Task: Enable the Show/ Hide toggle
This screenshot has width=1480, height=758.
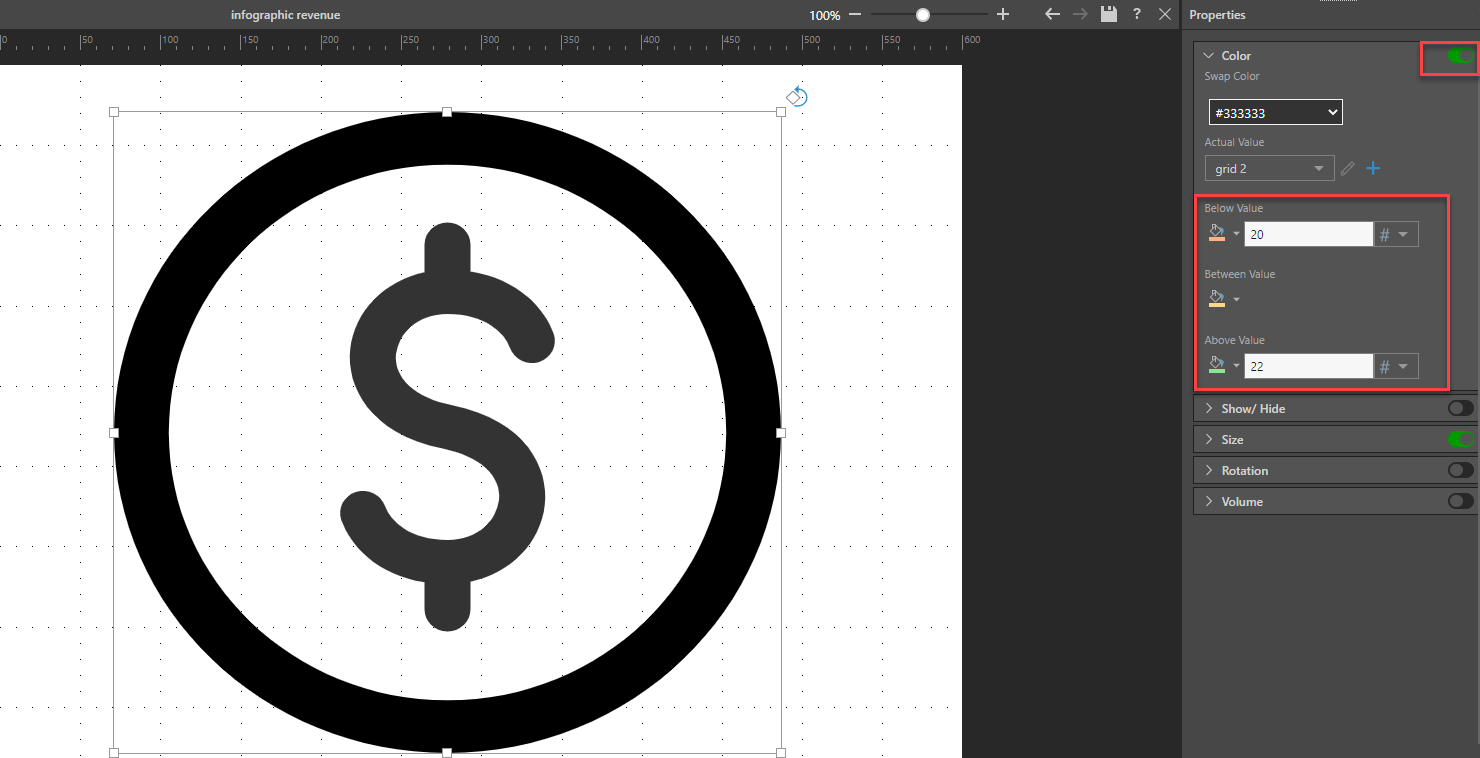Action: pyautogui.click(x=1460, y=408)
